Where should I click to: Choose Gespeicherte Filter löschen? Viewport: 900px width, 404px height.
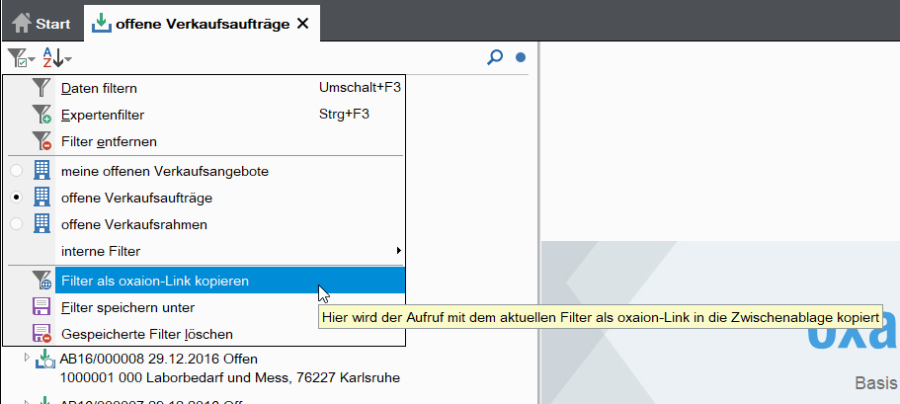click(x=204, y=334)
